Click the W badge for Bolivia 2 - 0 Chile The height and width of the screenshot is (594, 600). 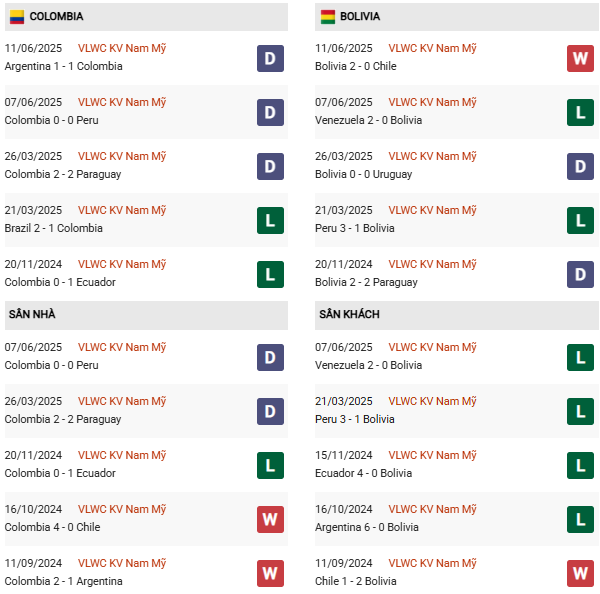[581, 58]
